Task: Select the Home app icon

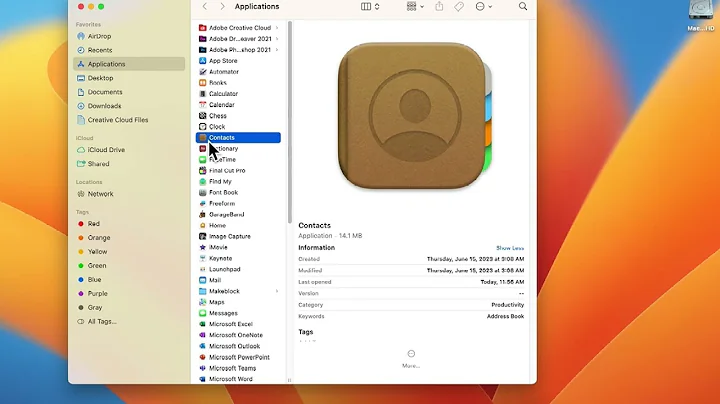Action: [x=202, y=225]
